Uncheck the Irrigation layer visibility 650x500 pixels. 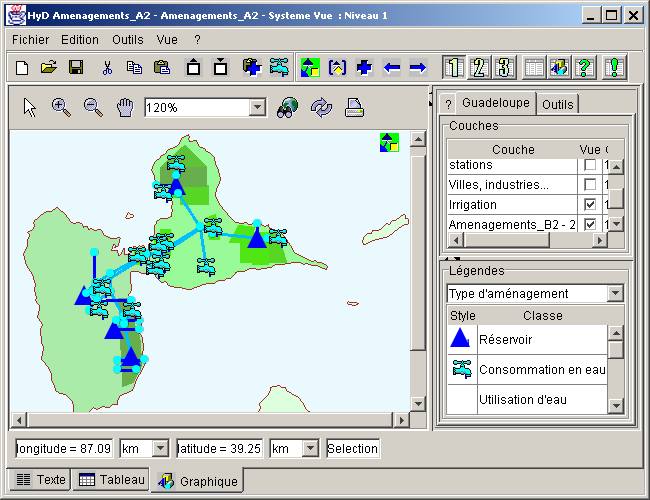(590, 205)
